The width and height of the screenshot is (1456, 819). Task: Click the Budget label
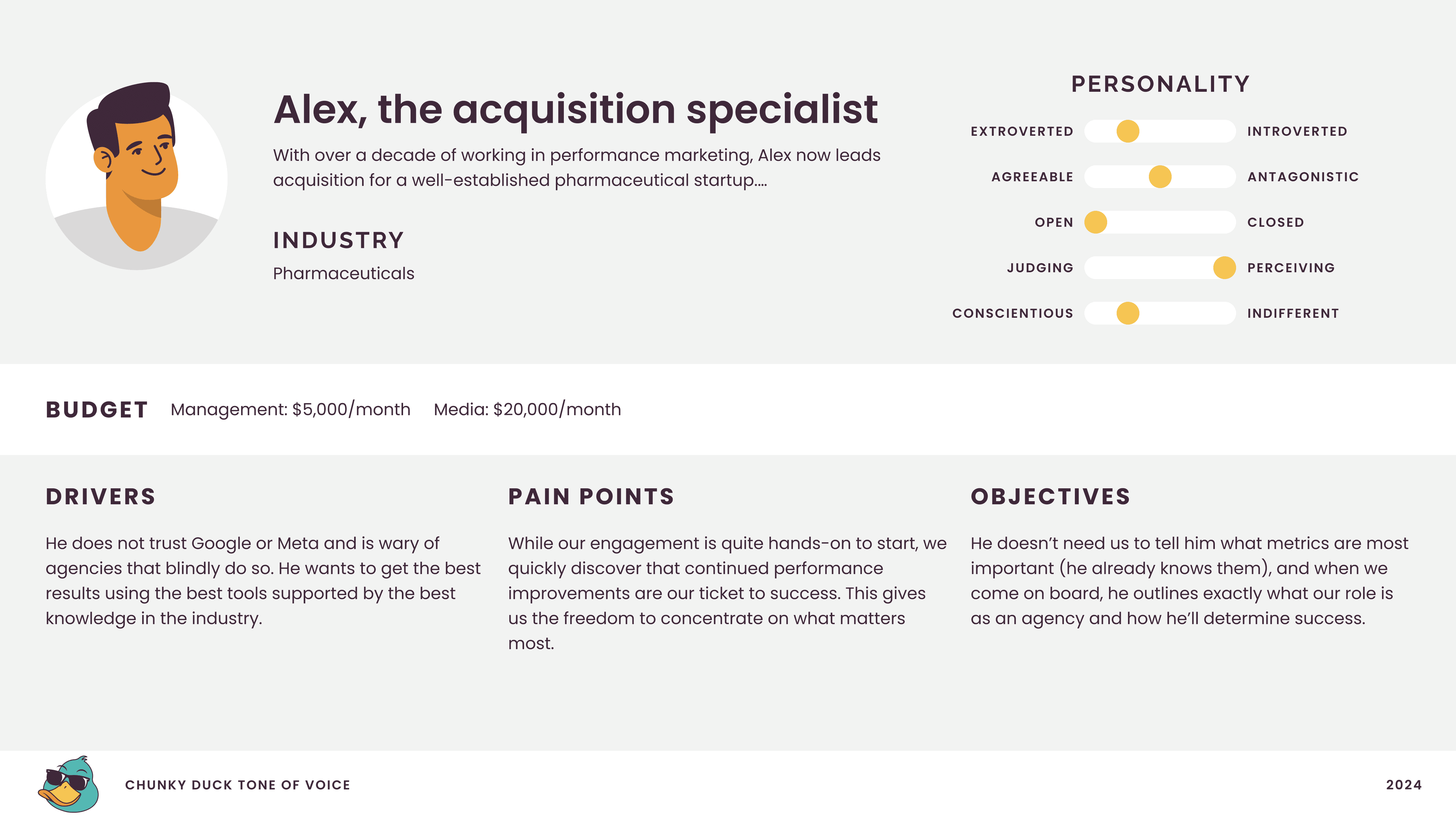(97, 409)
